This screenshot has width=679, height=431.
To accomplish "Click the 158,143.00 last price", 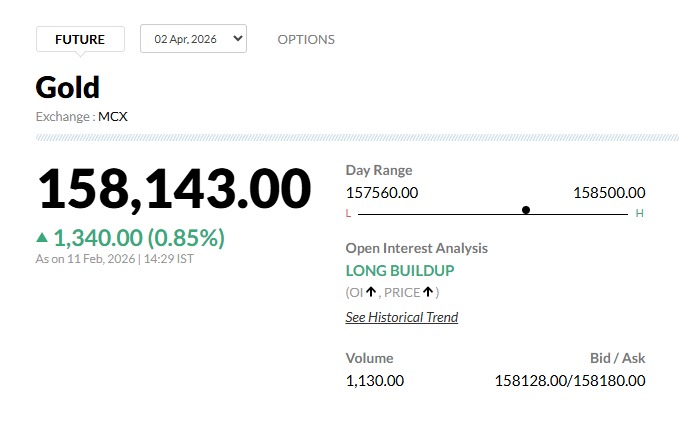I will 174,190.
